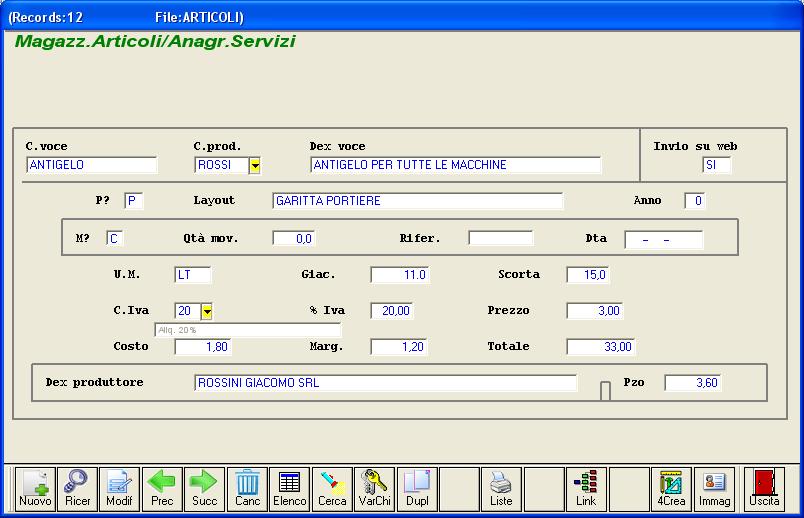The image size is (804, 518).
Task: Open the Link tree diagram icon
Action: click(x=586, y=489)
